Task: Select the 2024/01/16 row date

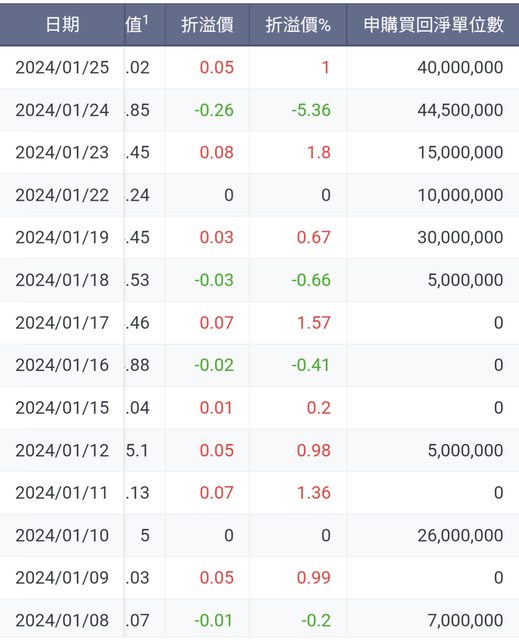Action: (62, 365)
